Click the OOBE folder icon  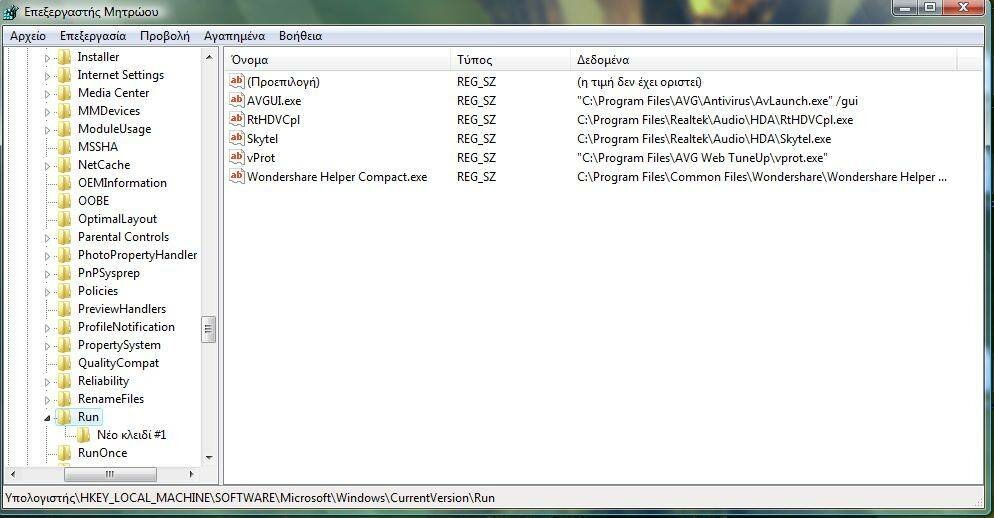tap(64, 201)
